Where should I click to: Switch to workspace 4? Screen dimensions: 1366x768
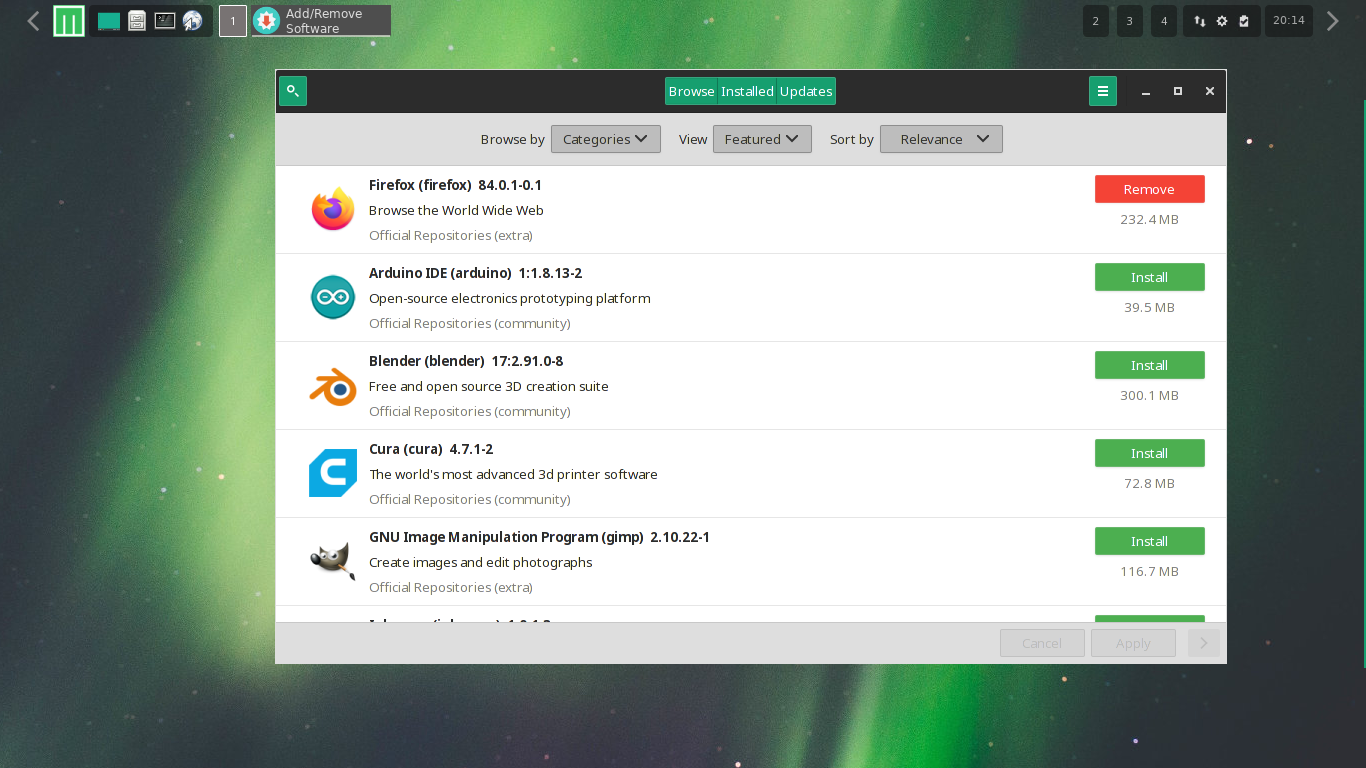click(1164, 21)
